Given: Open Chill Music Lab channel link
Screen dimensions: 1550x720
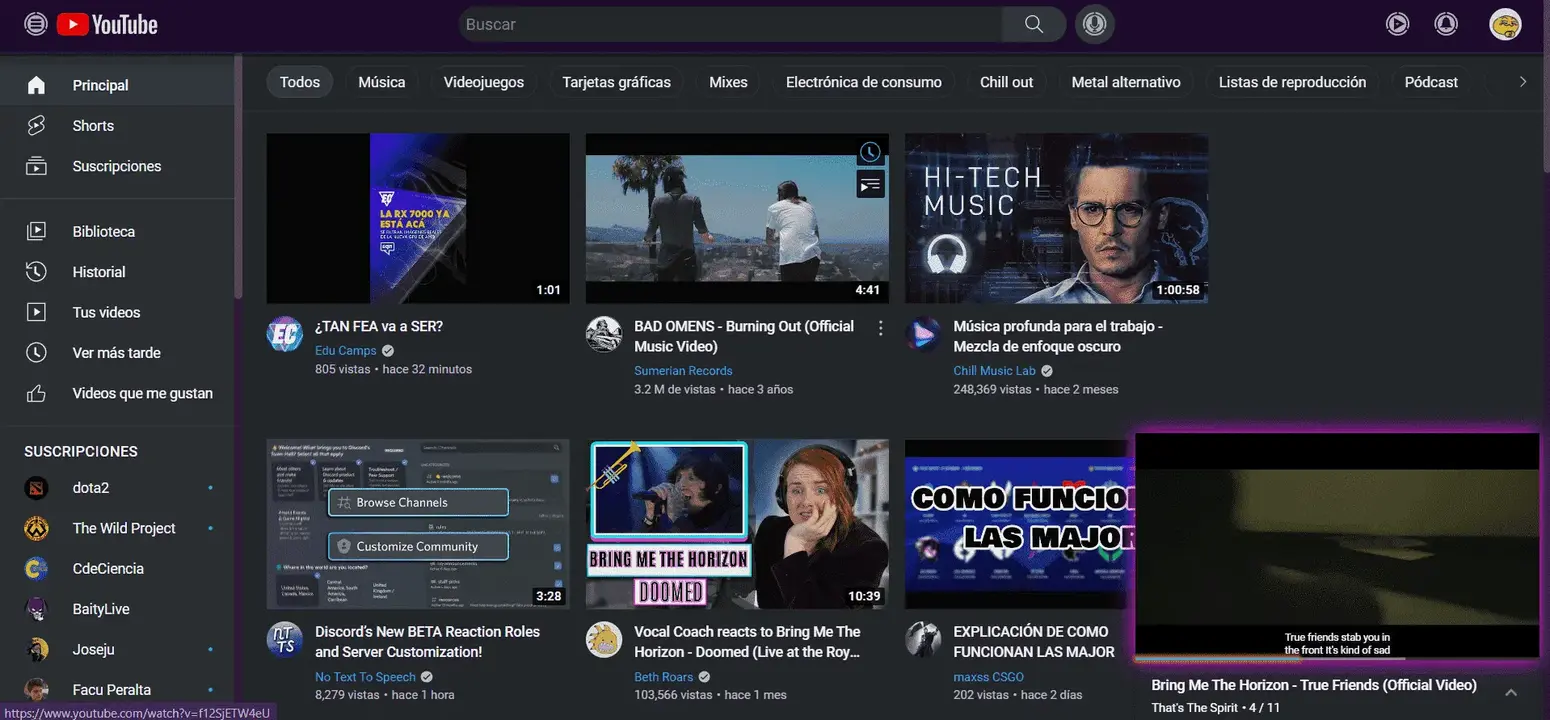Looking at the screenshot, I should [995, 371].
